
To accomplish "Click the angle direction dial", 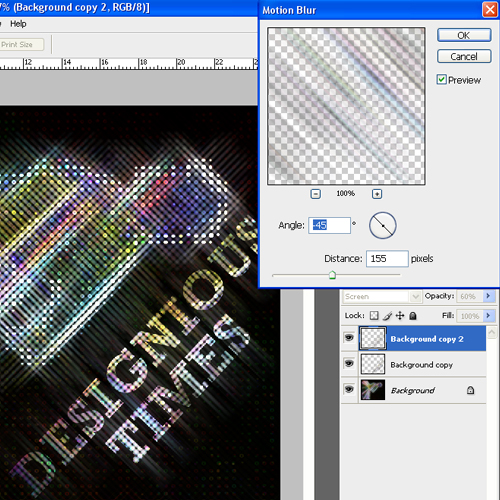I will point(383,226).
